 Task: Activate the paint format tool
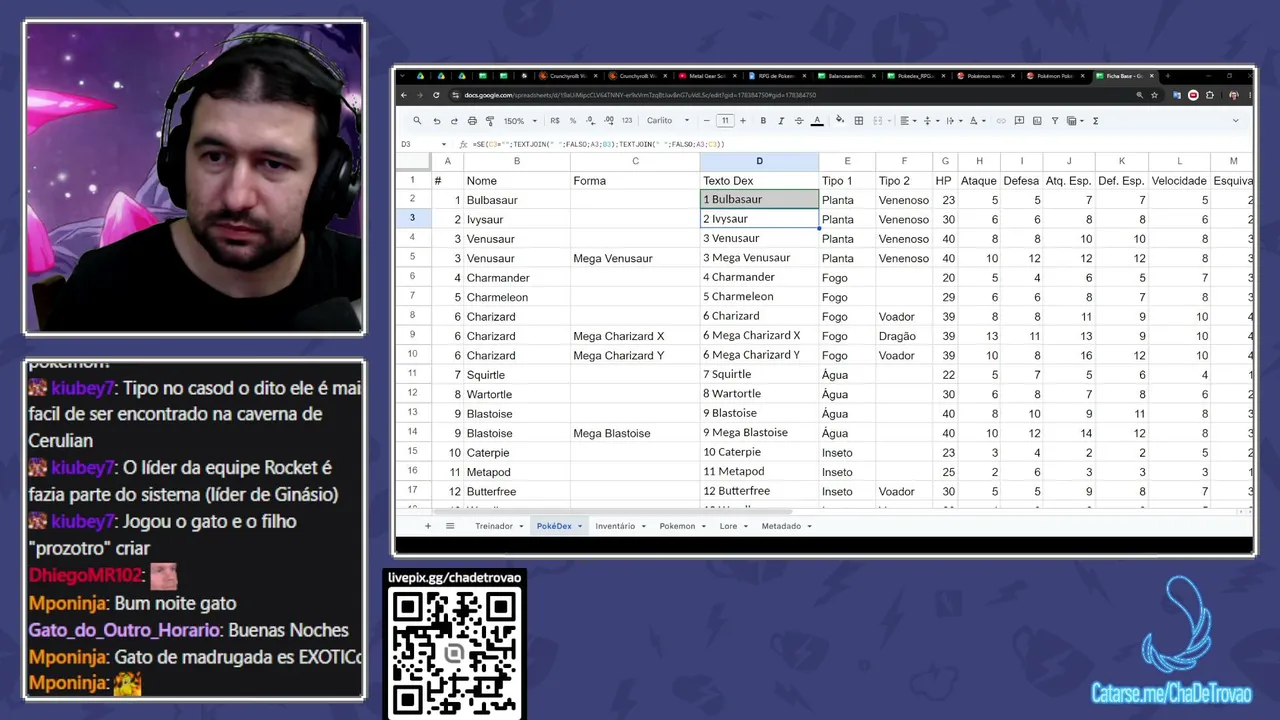pyautogui.click(x=490, y=121)
